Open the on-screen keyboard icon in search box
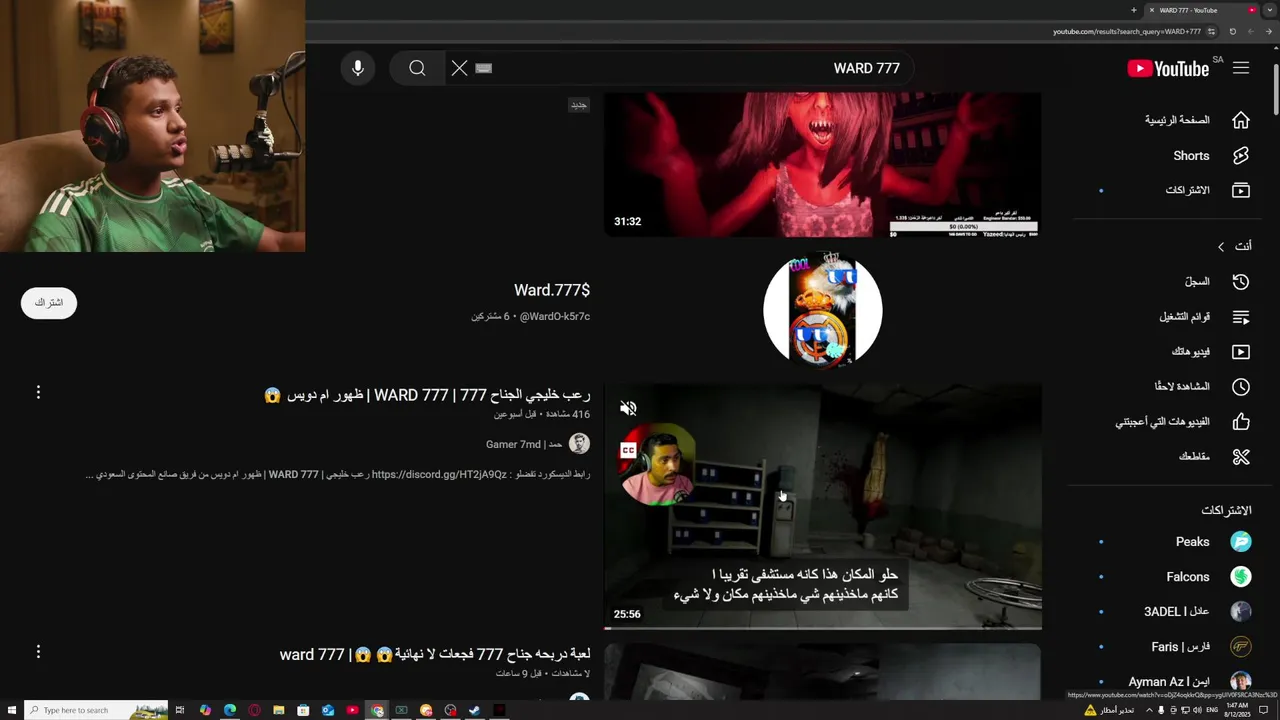This screenshot has height=720, width=1280. [x=484, y=68]
